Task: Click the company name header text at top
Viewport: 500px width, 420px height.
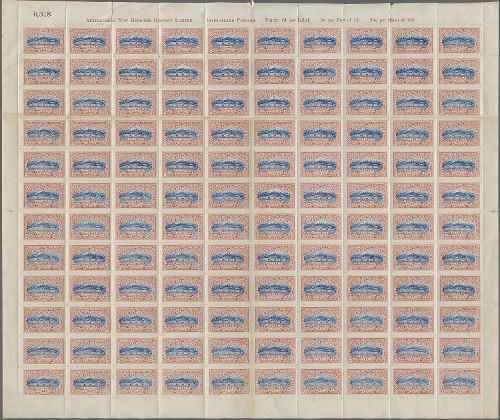Action: pyautogui.click(x=139, y=20)
